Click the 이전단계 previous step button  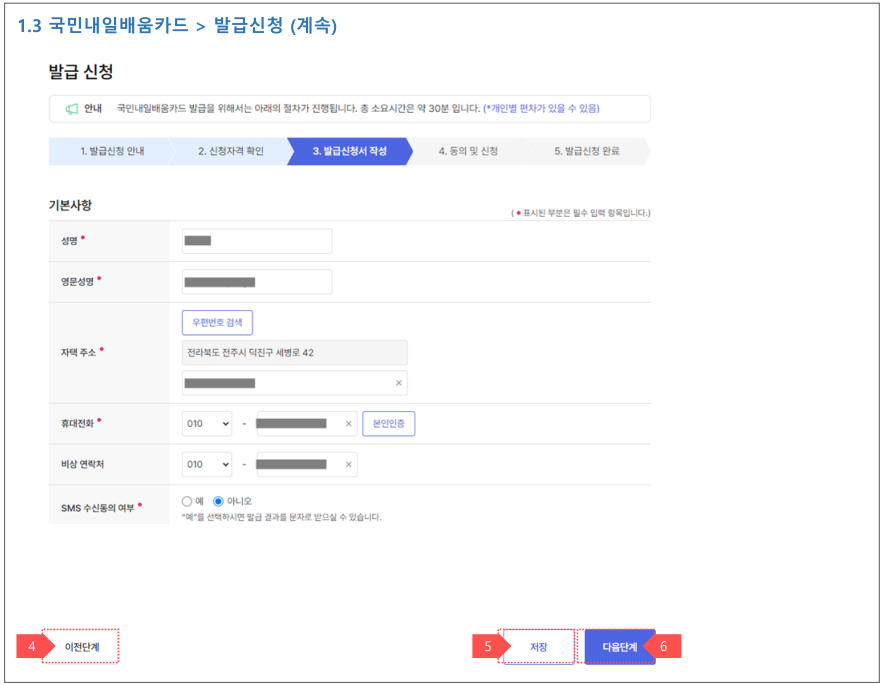click(80, 647)
